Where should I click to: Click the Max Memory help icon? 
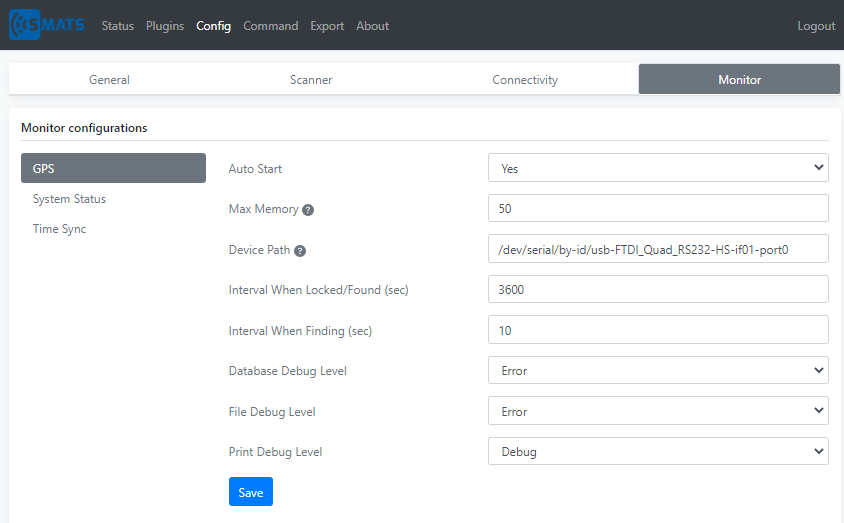[x=308, y=210]
